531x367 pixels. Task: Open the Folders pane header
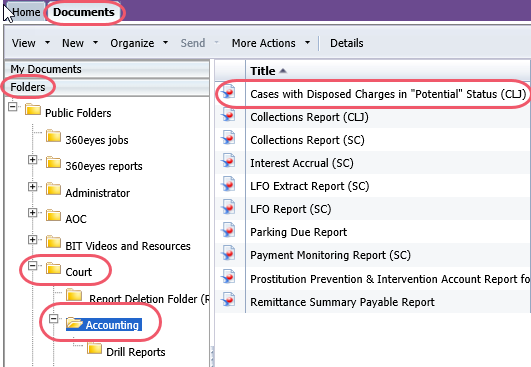107,87
